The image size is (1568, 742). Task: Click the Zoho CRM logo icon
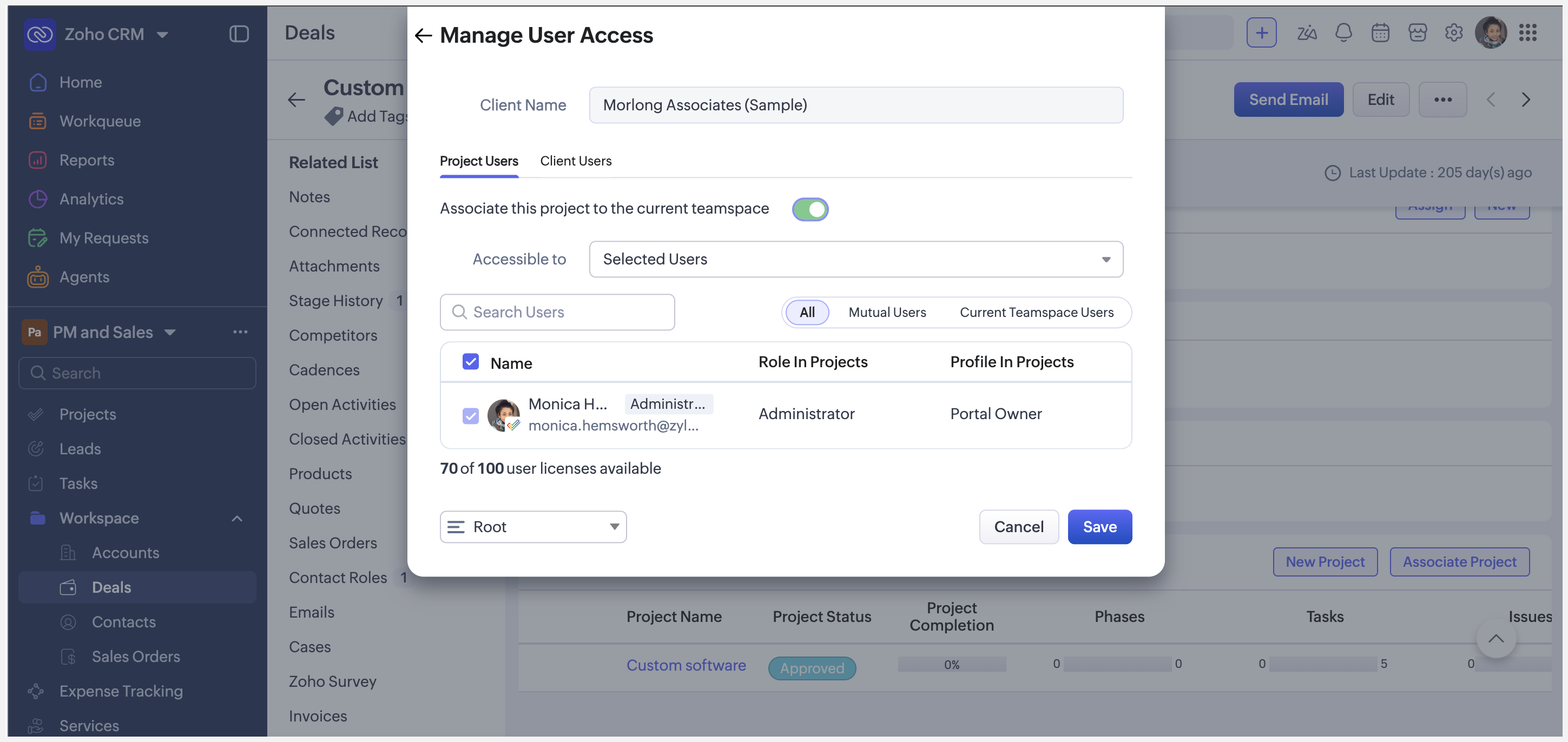(x=39, y=34)
